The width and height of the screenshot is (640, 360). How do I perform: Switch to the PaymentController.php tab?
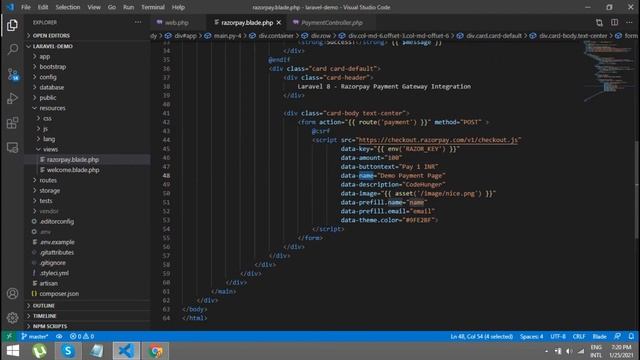point(332,22)
